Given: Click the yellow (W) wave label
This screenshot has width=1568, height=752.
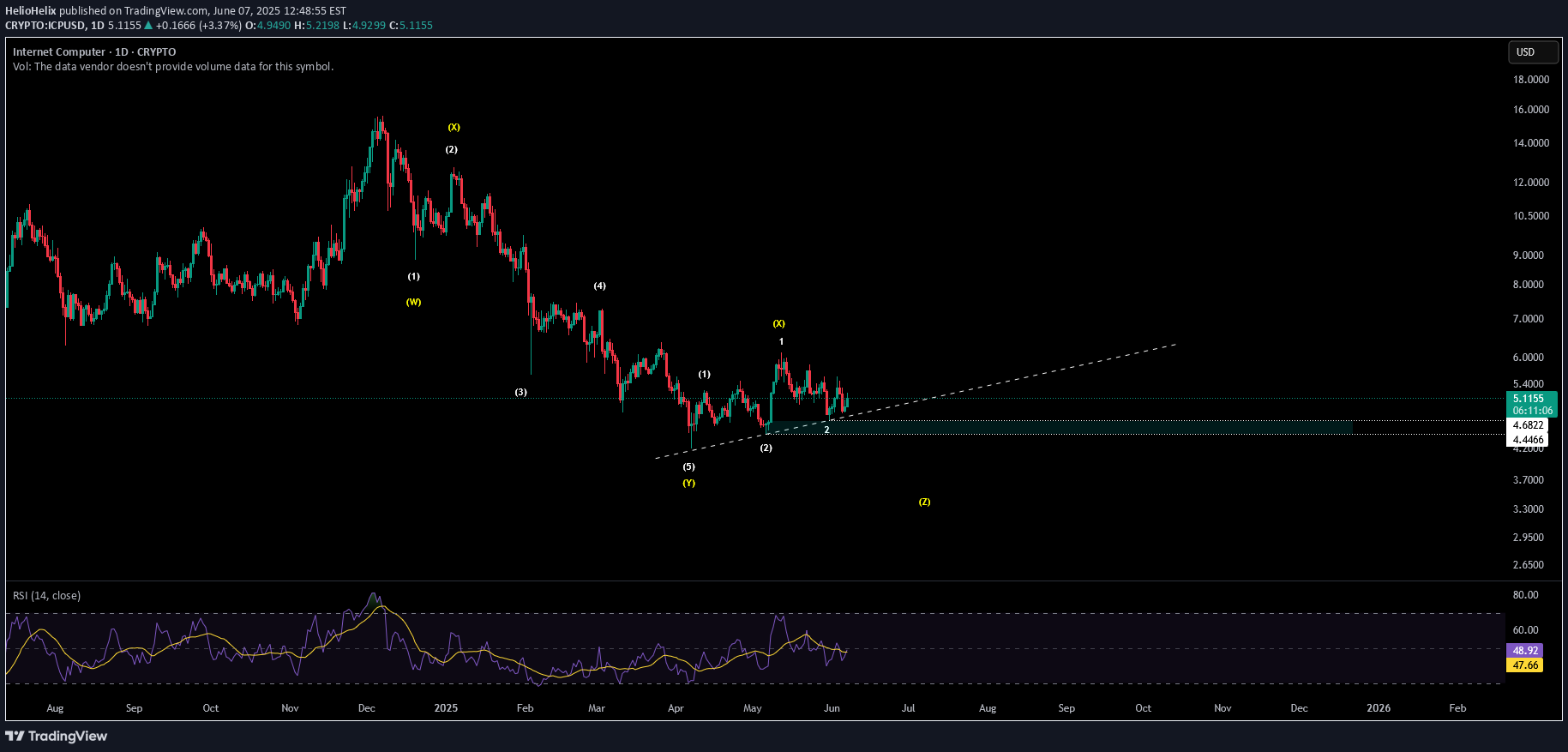Looking at the screenshot, I should [x=413, y=302].
